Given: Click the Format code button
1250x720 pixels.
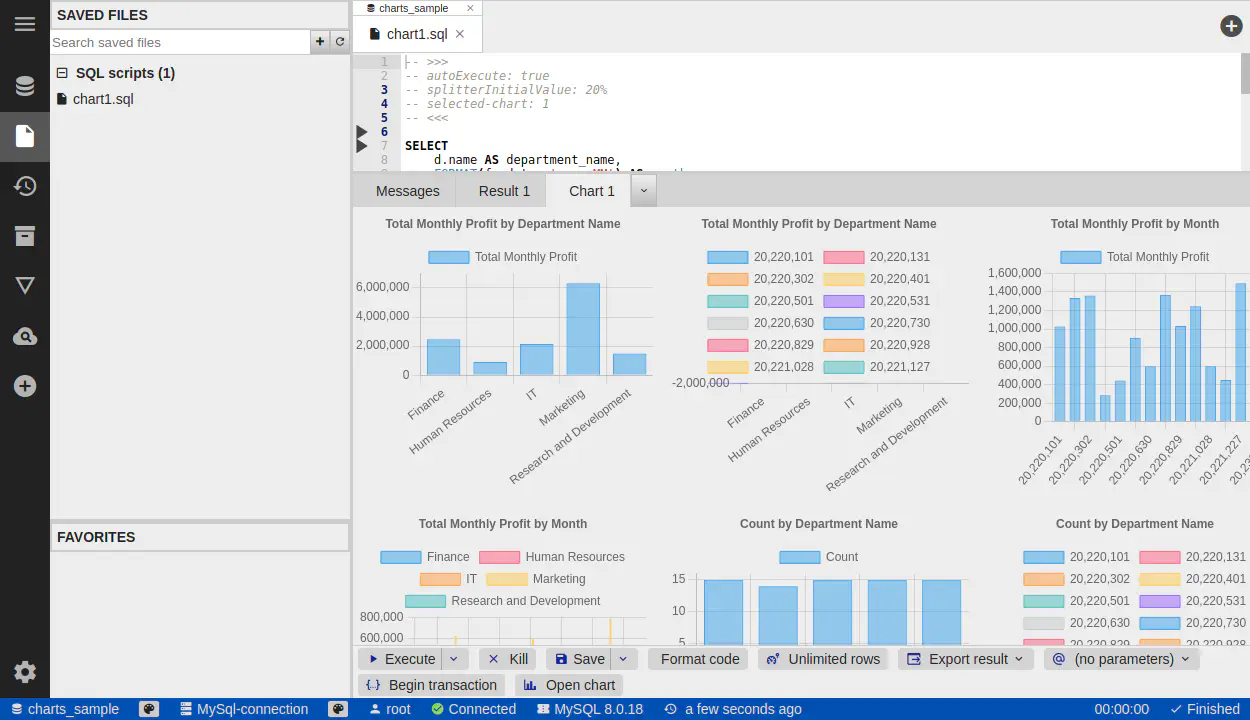Looking at the screenshot, I should pyautogui.click(x=699, y=659).
